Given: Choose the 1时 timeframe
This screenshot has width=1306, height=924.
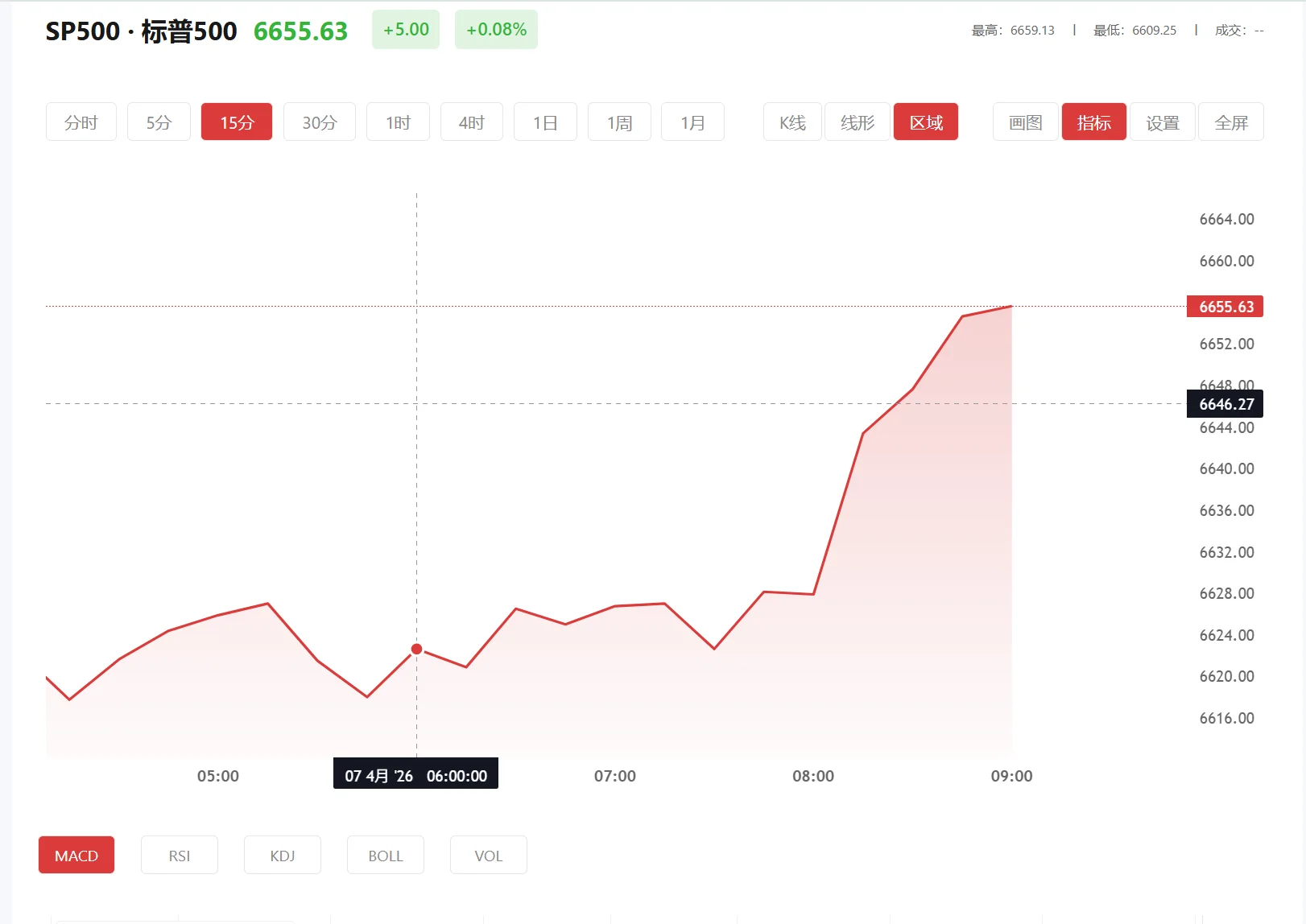Looking at the screenshot, I should [x=398, y=122].
